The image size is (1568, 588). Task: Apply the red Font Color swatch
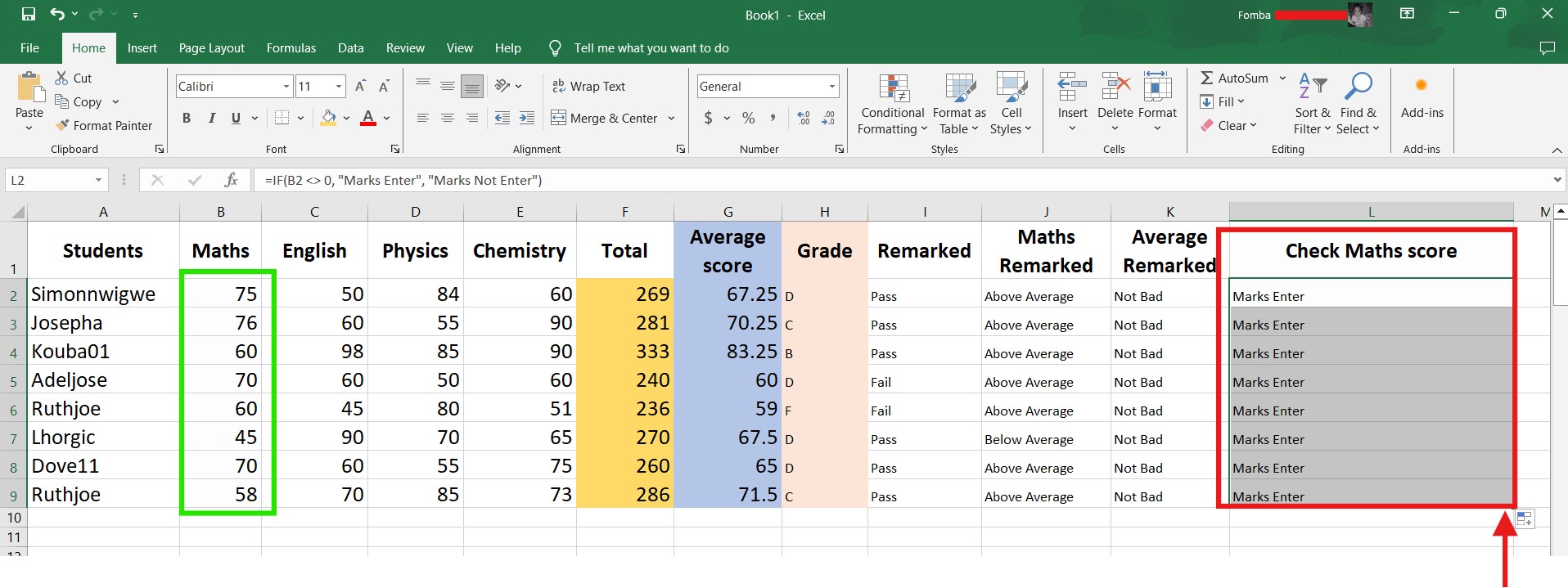tap(368, 118)
